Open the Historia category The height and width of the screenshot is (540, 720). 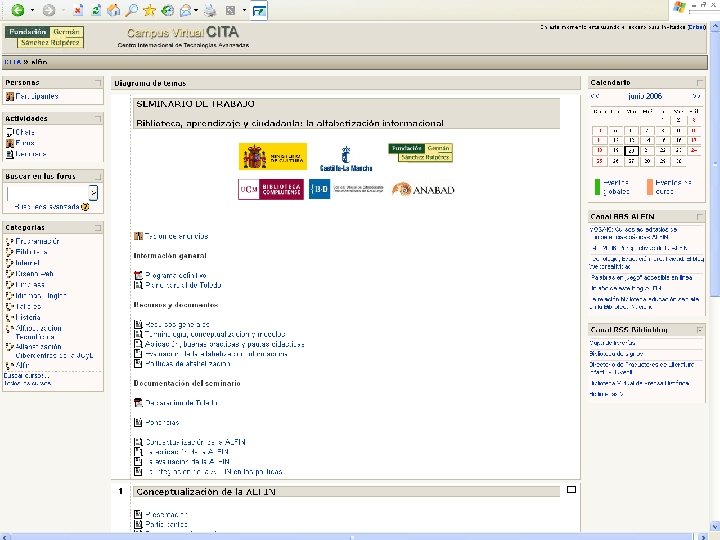tap(28, 317)
